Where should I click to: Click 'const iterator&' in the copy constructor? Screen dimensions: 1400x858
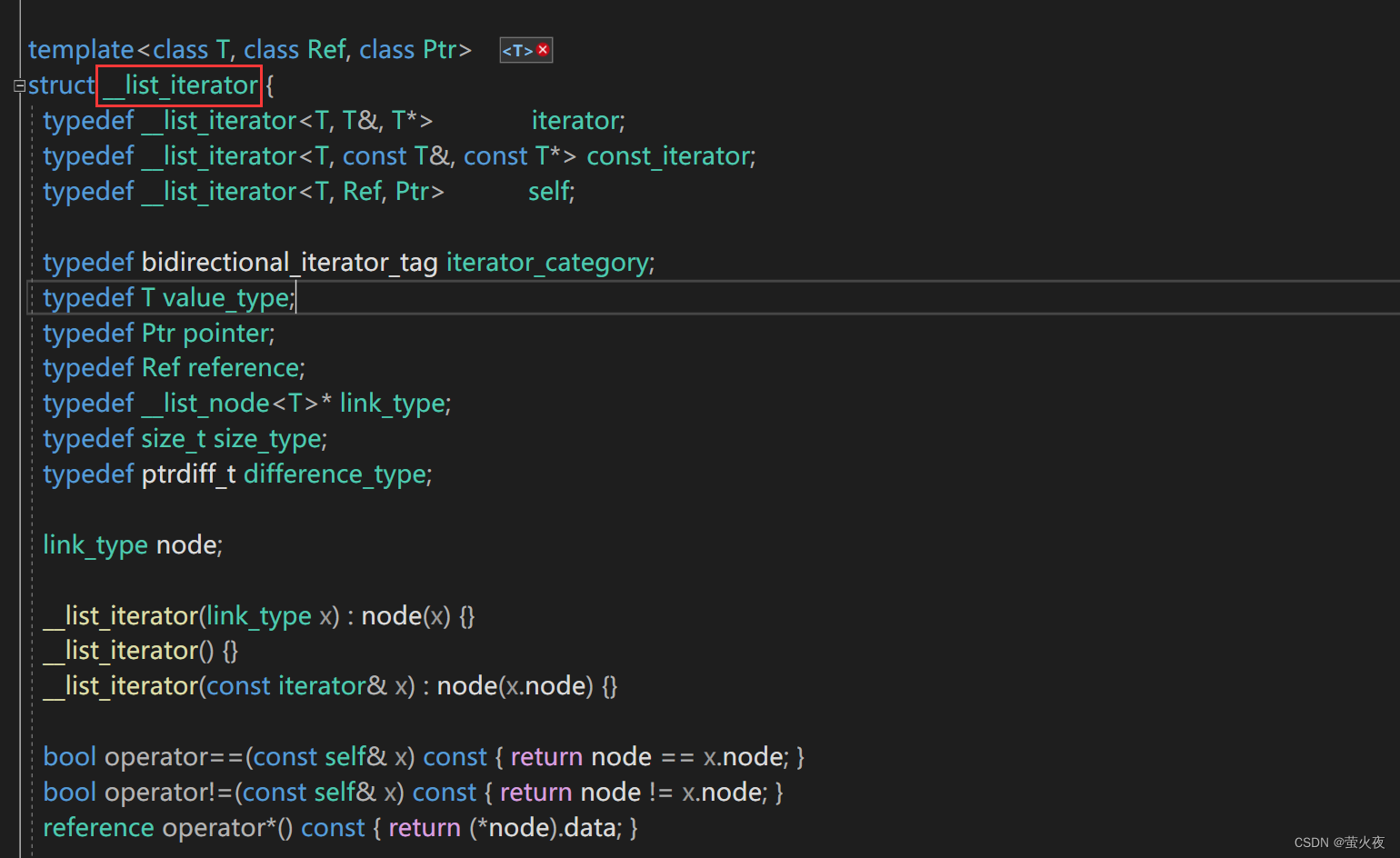point(297,686)
